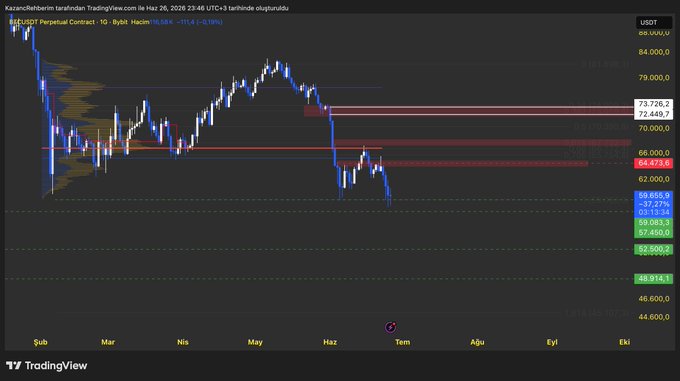The width and height of the screenshot is (680, 381).
Task: Select the Hacim volume indicator label
Action: point(140,22)
